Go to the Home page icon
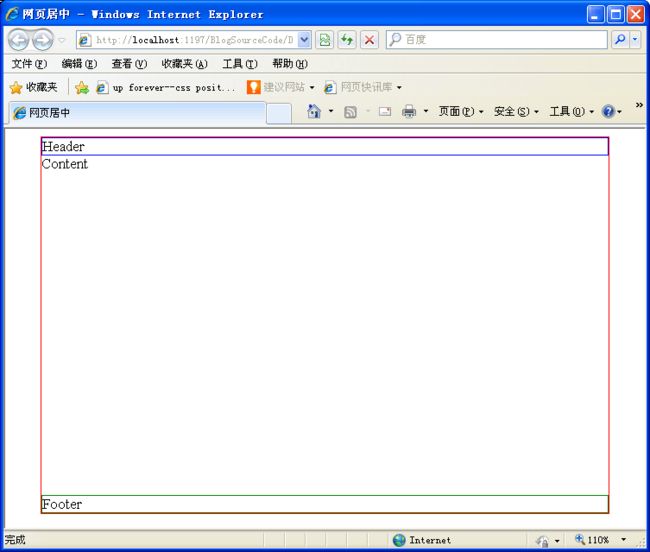Viewport: 650px width, 552px height. pos(314,111)
